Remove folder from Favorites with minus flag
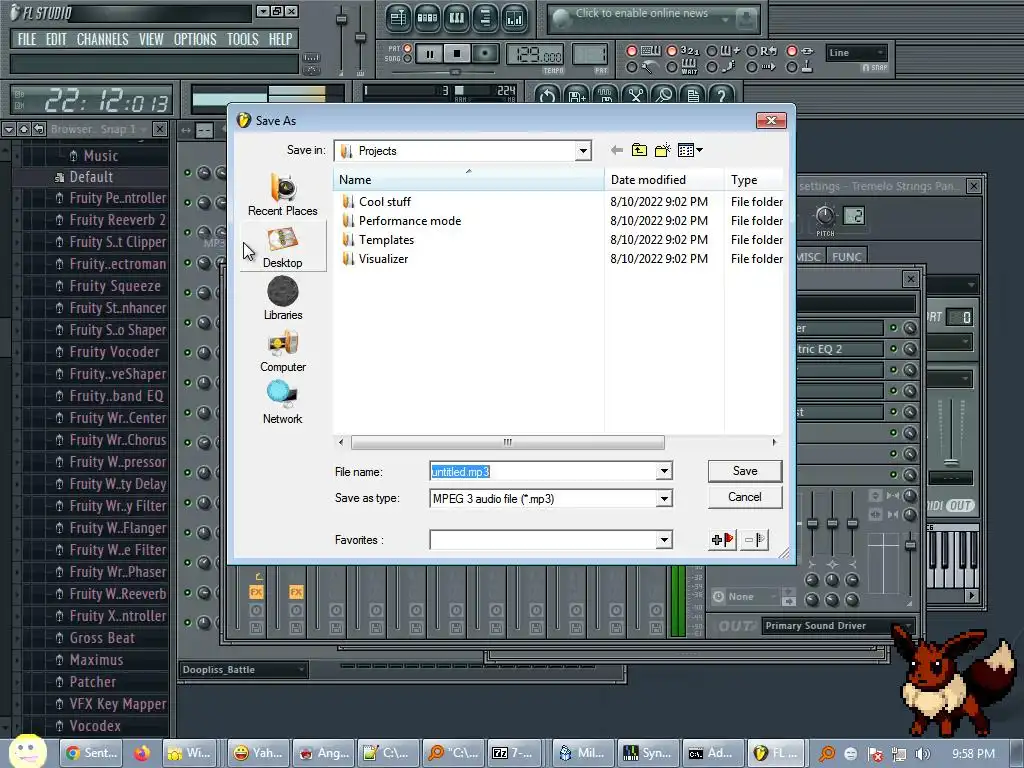 point(754,539)
